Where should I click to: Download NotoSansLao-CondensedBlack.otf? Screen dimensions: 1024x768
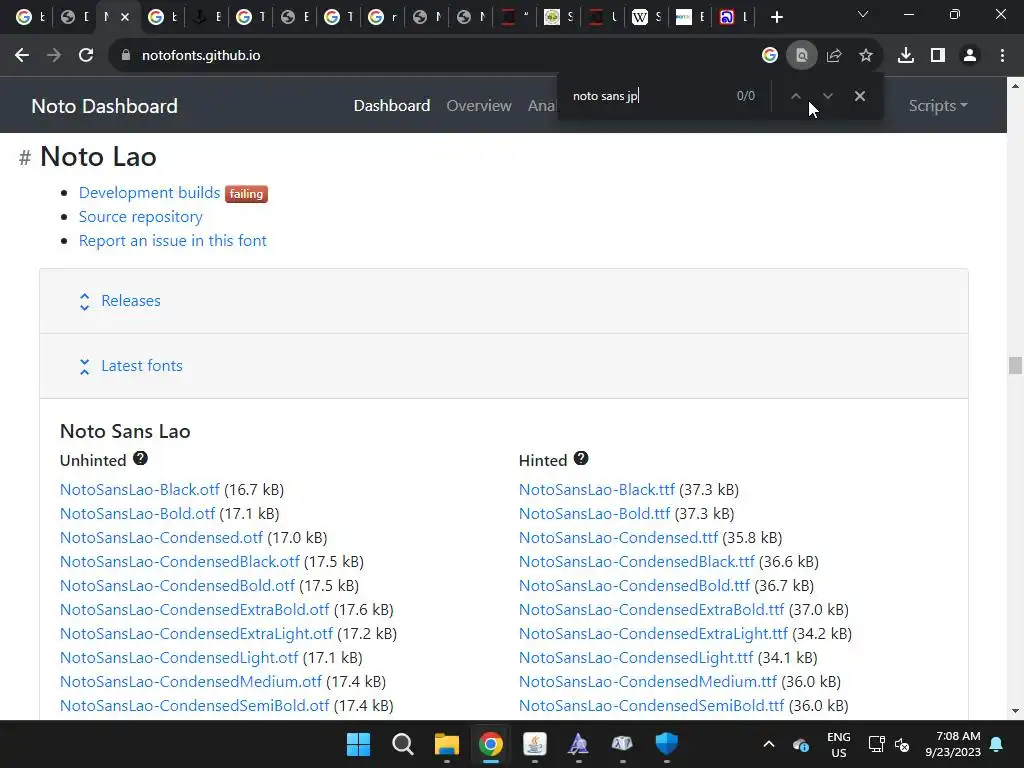pos(180,562)
